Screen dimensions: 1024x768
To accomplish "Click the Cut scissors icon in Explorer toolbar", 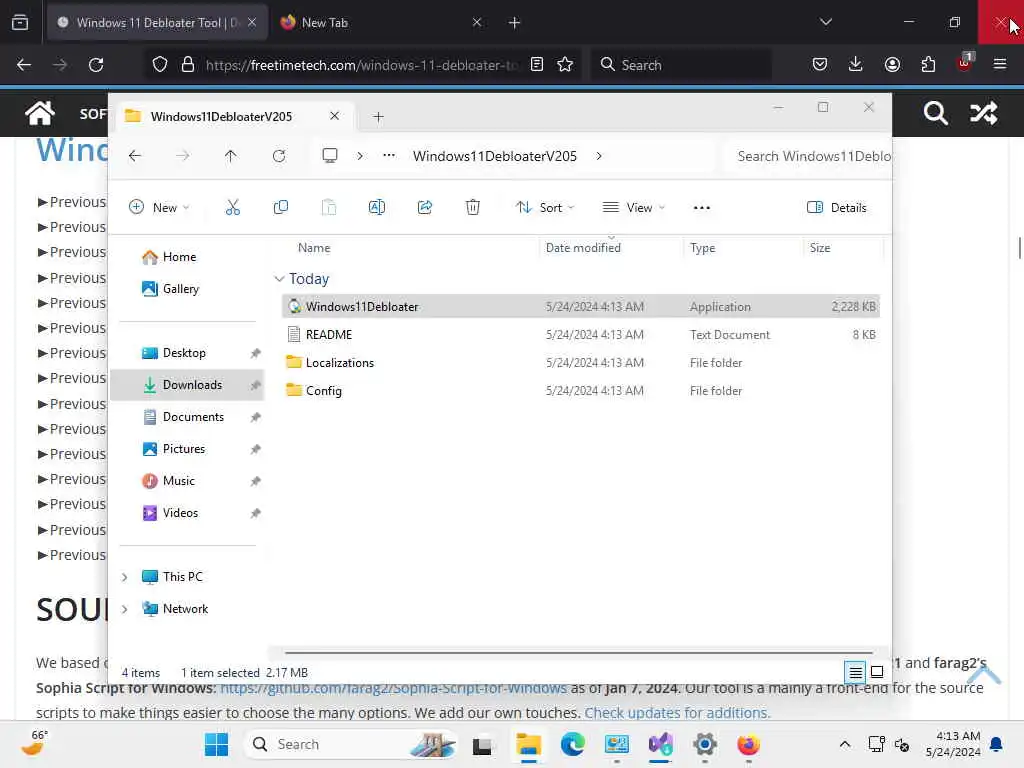I will (x=232, y=208).
